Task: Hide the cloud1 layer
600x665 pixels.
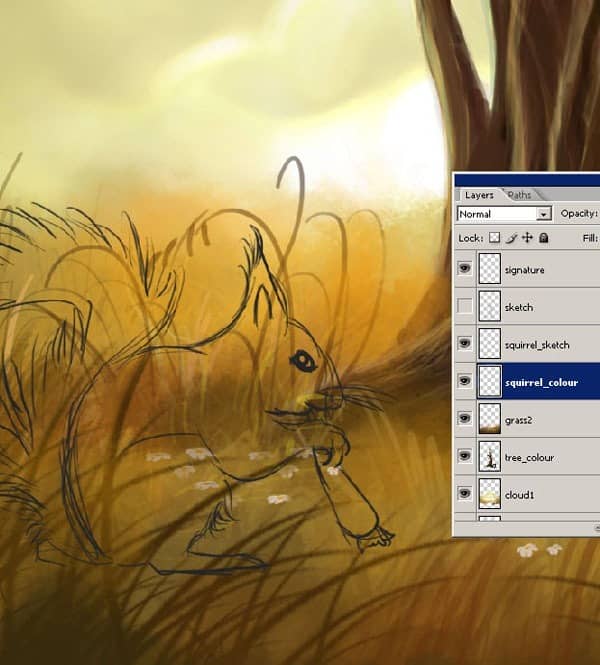Action: point(465,493)
